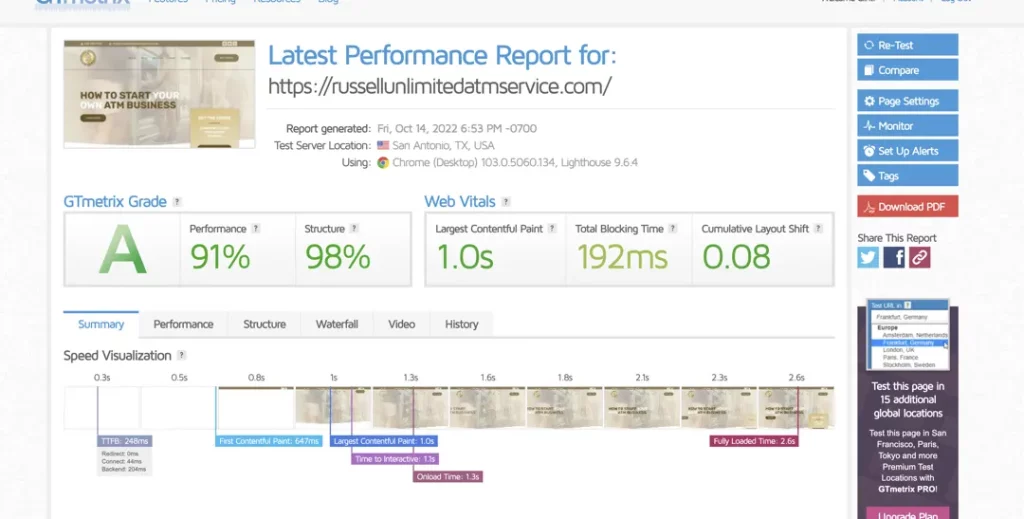This screenshot has height=519, width=1024.
Task: Click the 0.08 Cumulative Layout Shift value
Action: pos(736,257)
